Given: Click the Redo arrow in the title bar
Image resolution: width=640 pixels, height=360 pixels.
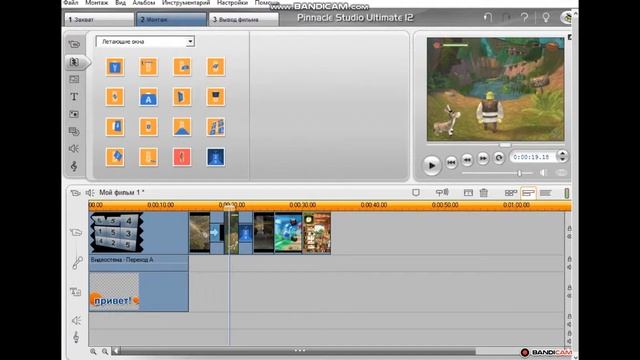Looking at the screenshot, I should pos(507,18).
